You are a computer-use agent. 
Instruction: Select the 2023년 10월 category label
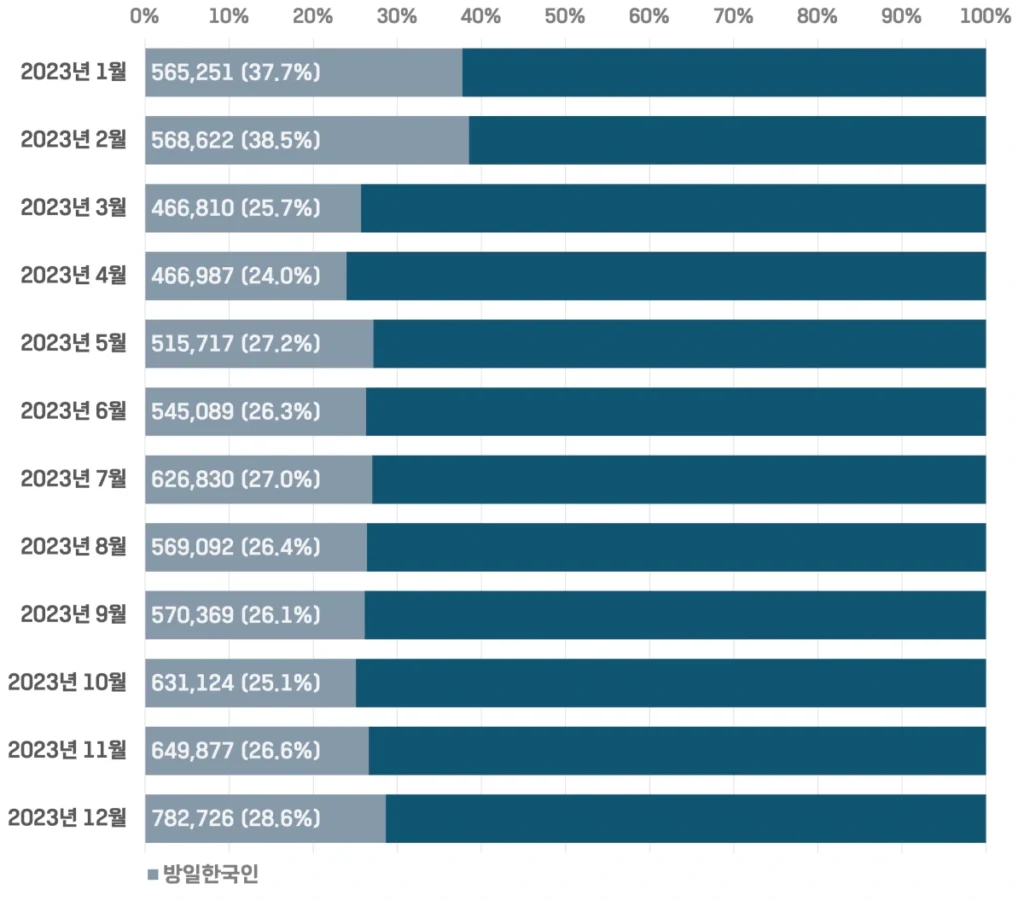[68, 683]
